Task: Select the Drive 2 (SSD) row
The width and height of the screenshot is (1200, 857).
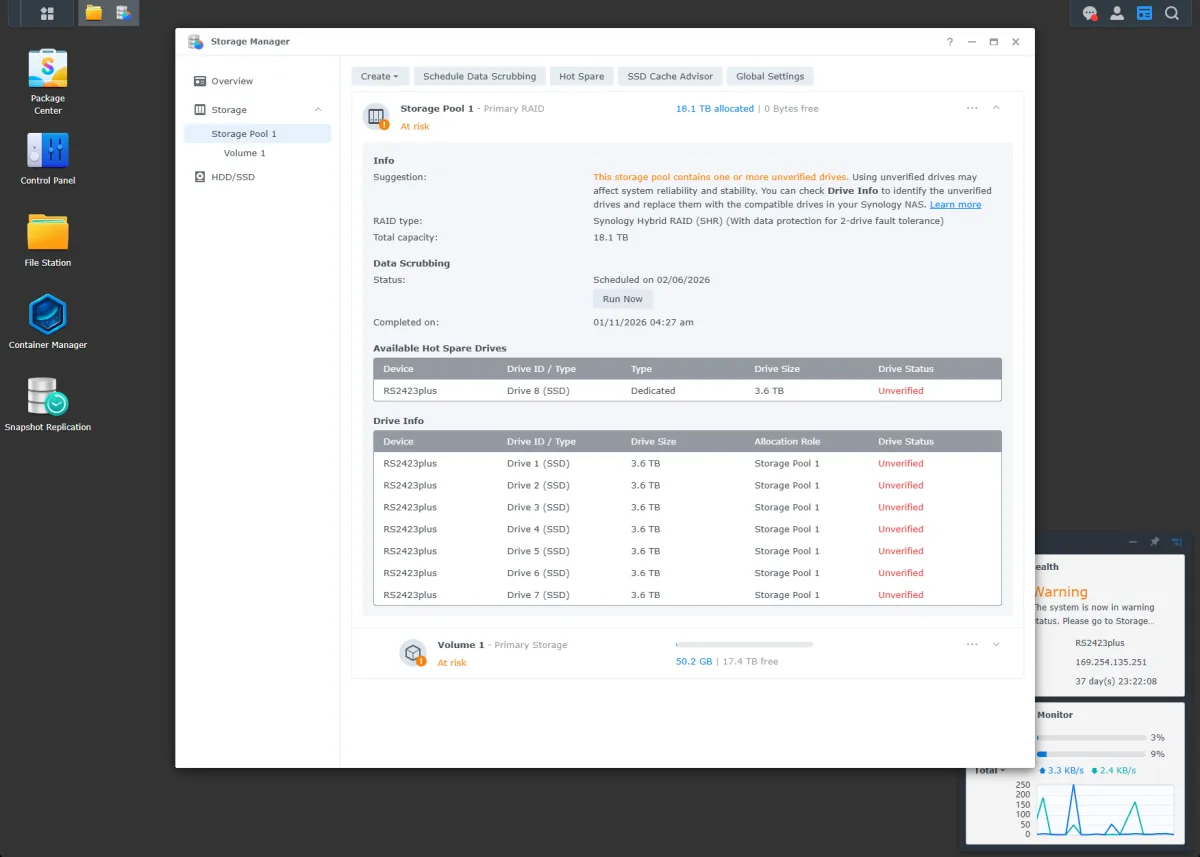Action: pyautogui.click(x=687, y=486)
